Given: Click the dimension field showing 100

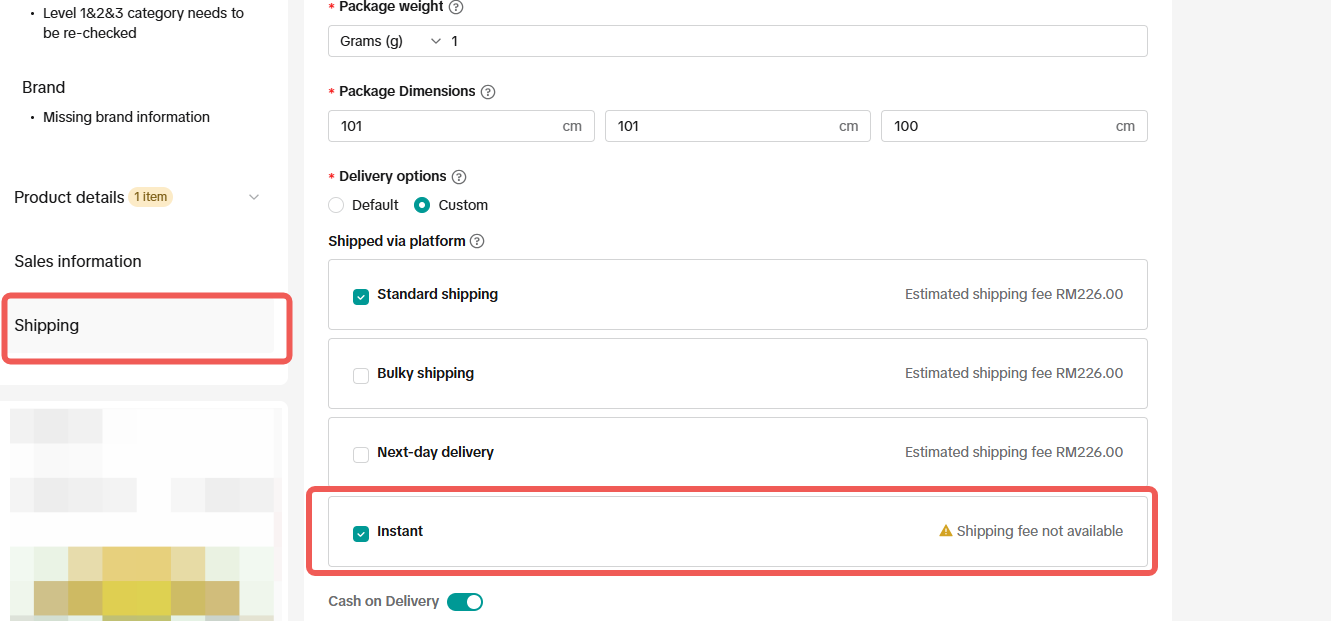Looking at the screenshot, I should (1014, 126).
